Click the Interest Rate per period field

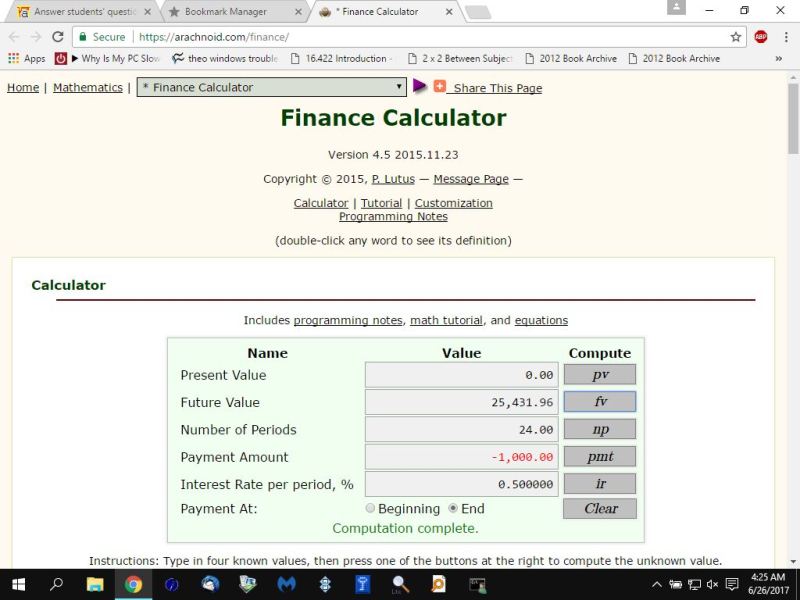pos(462,484)
